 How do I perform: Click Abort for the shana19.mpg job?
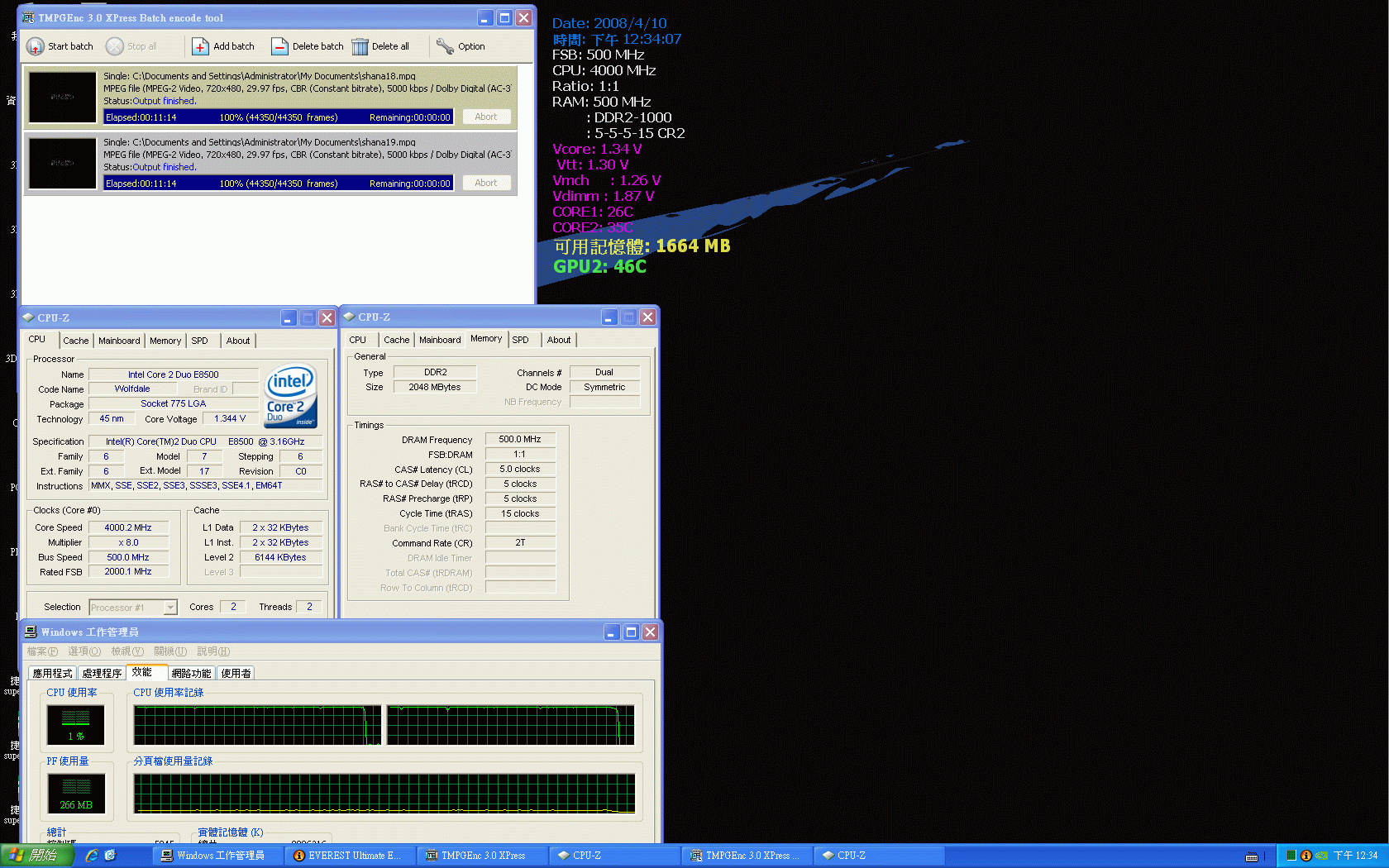pyautogui.click(x=486, y=183)
